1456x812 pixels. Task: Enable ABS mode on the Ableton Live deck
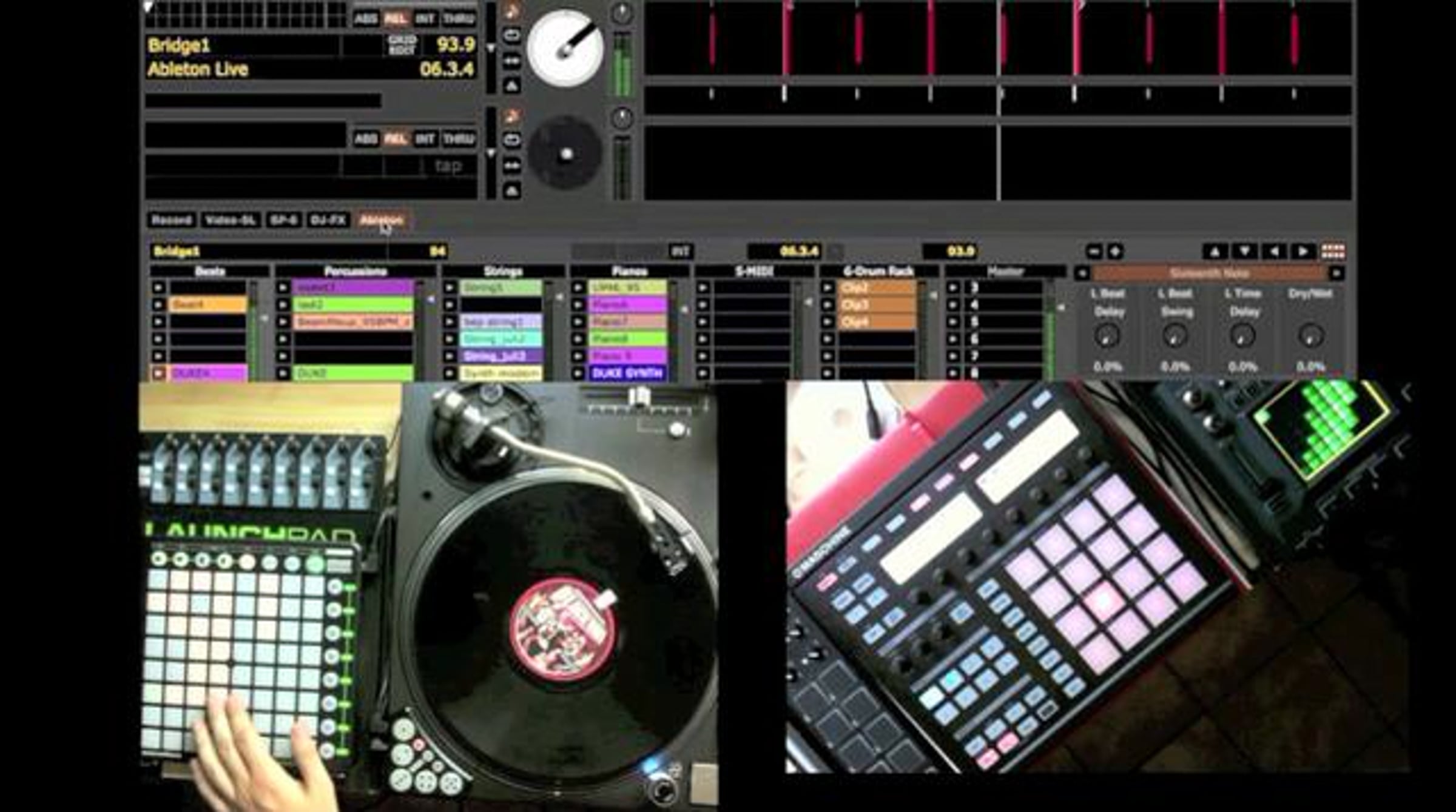tap(366, 19)
